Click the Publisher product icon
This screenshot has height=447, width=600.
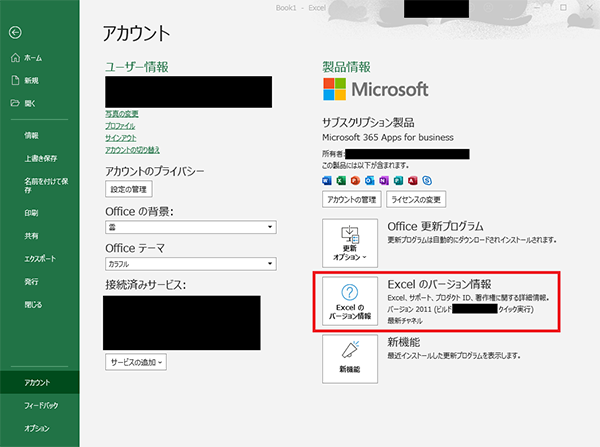coord(398,181)
